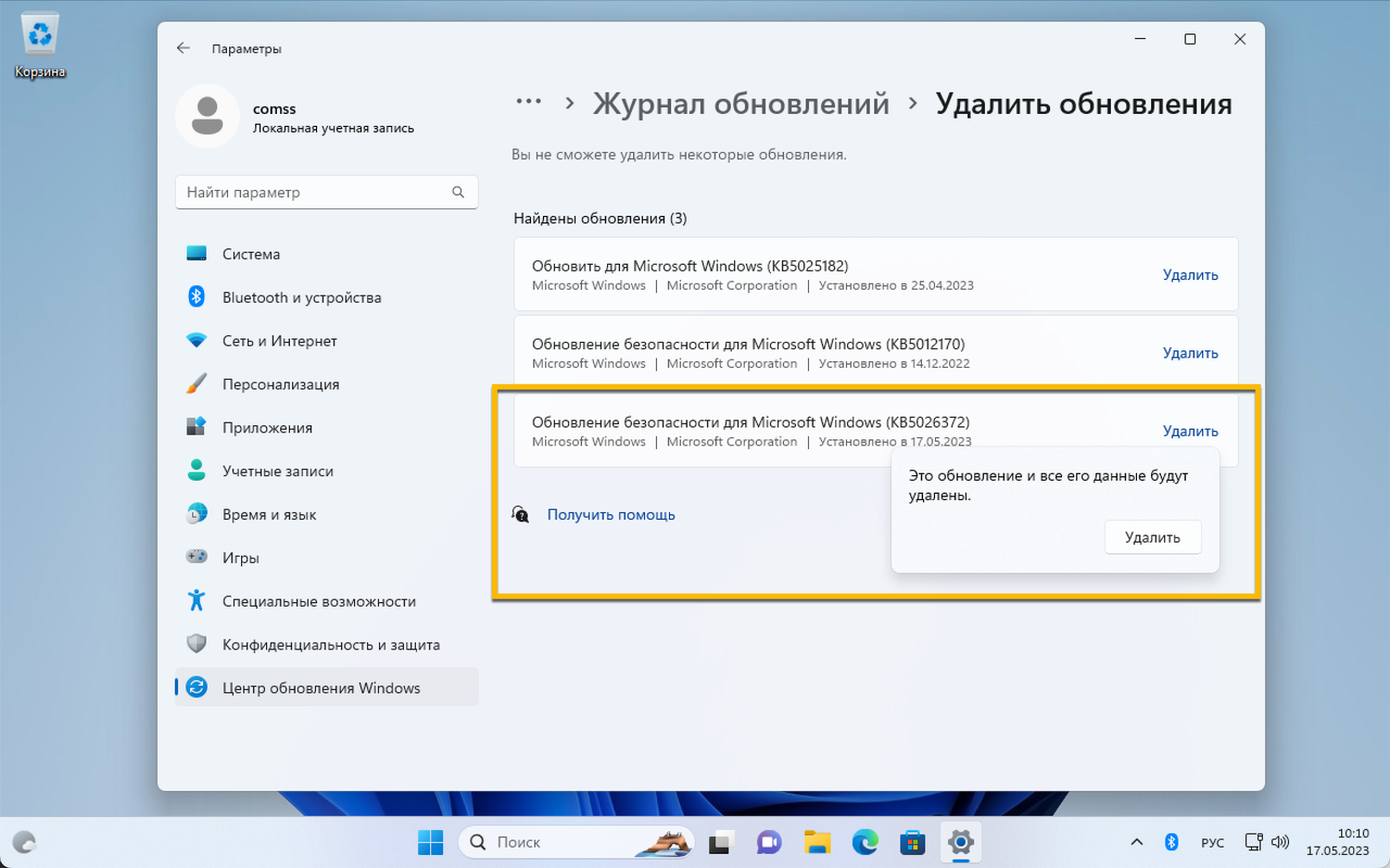Open the Система settings icon

[x=196, y=254]
